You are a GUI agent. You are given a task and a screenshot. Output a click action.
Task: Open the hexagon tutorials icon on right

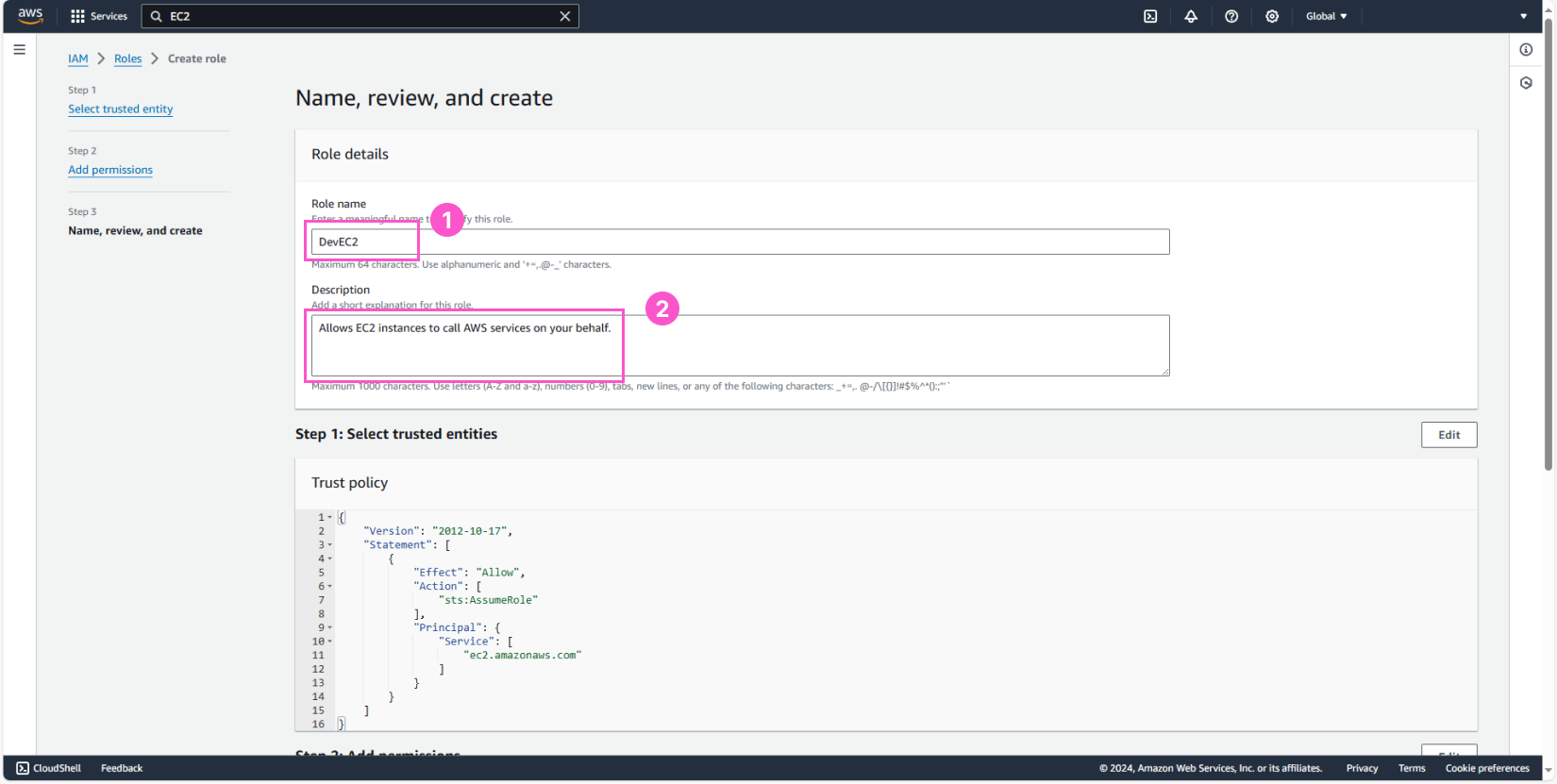1526,83
